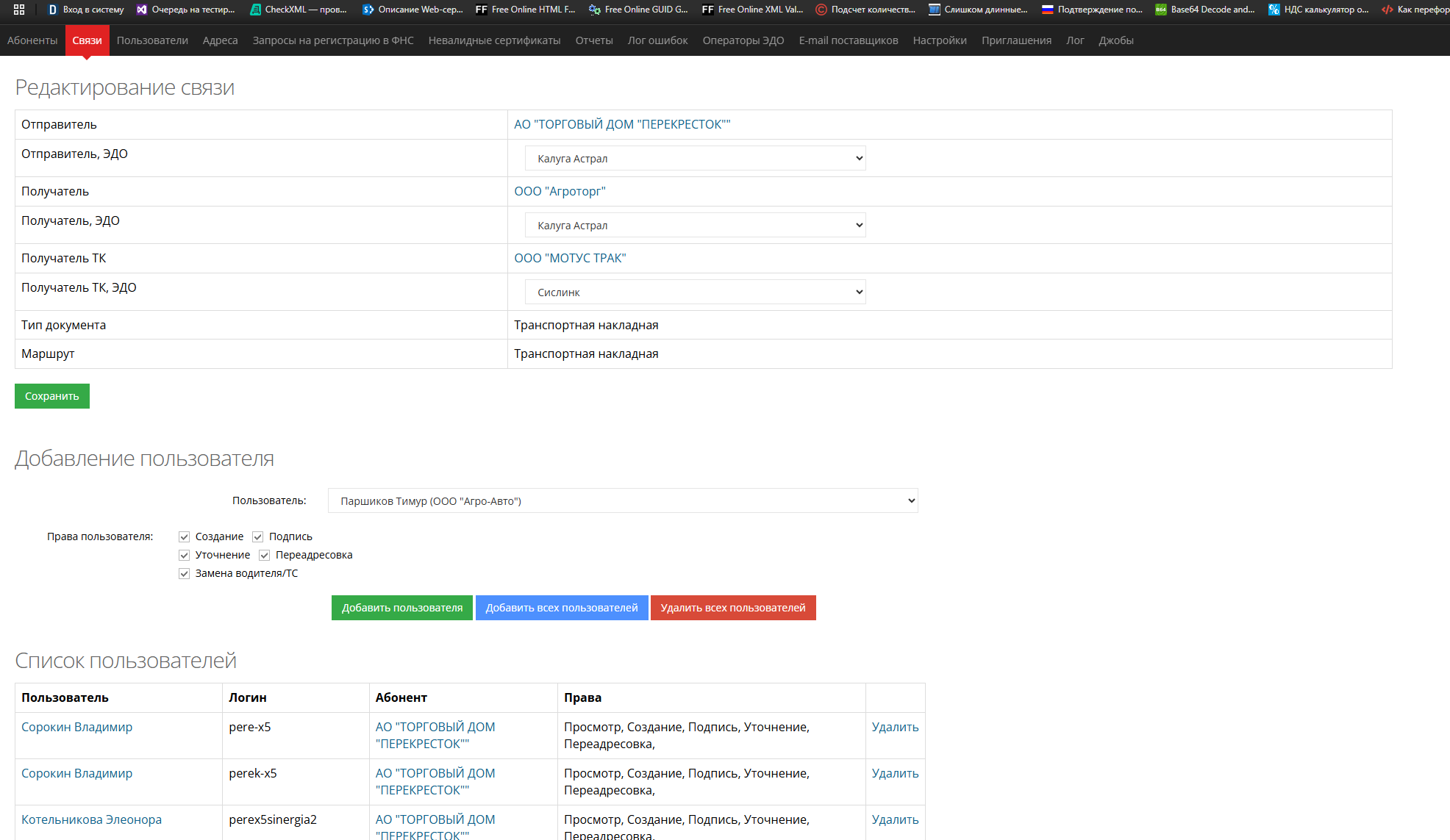Click the green 'Сохранить' button

tap(52, 396)
